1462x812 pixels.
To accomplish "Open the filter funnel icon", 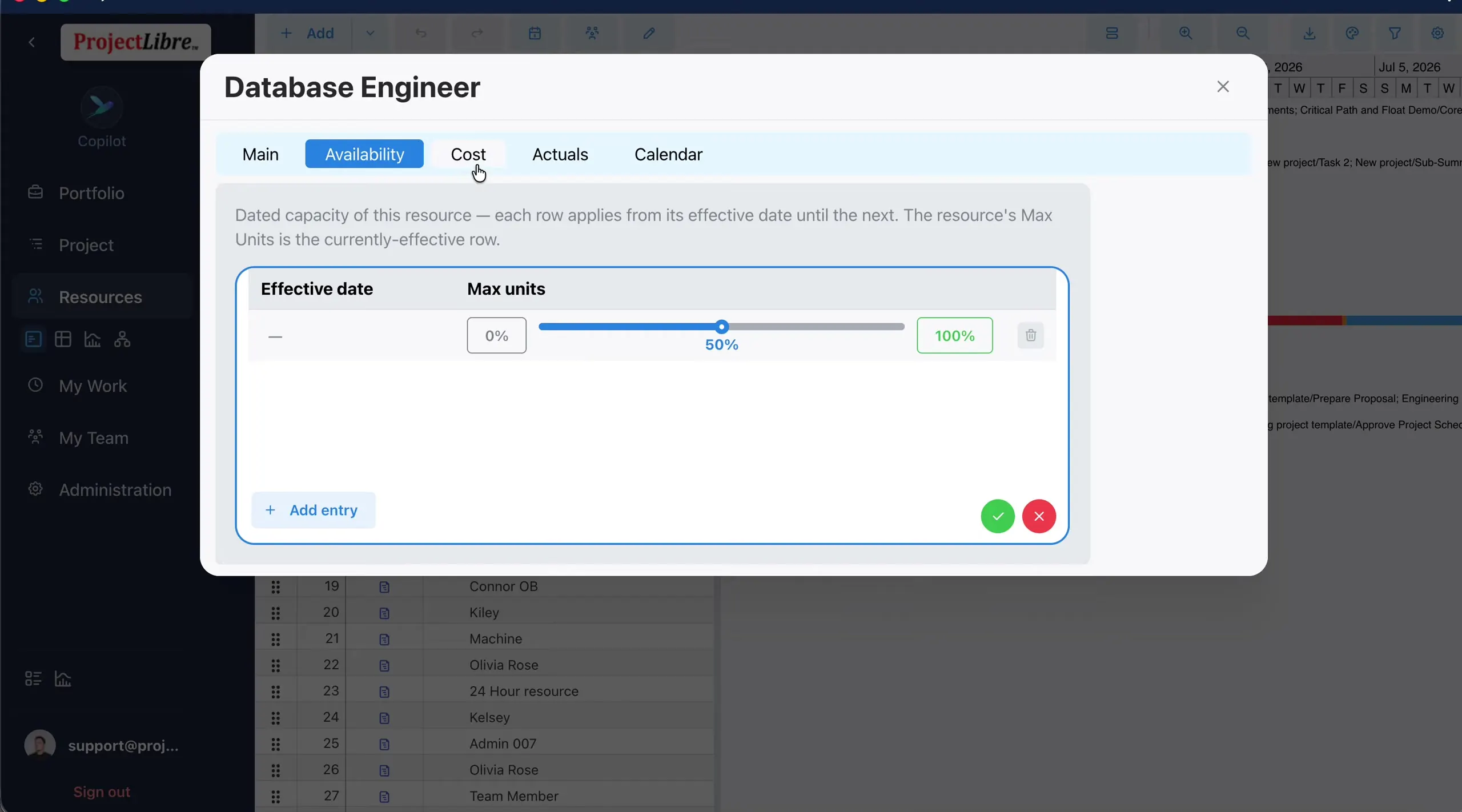I will coord(1395,33).
